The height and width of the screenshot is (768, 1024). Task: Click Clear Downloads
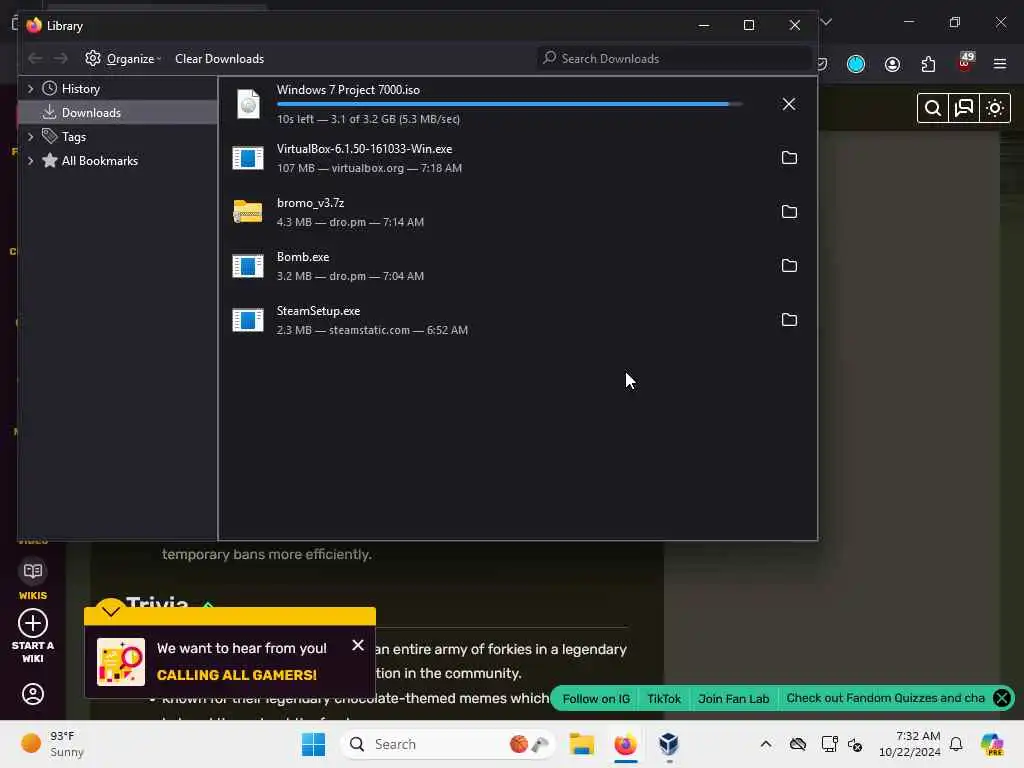[219, 59]
